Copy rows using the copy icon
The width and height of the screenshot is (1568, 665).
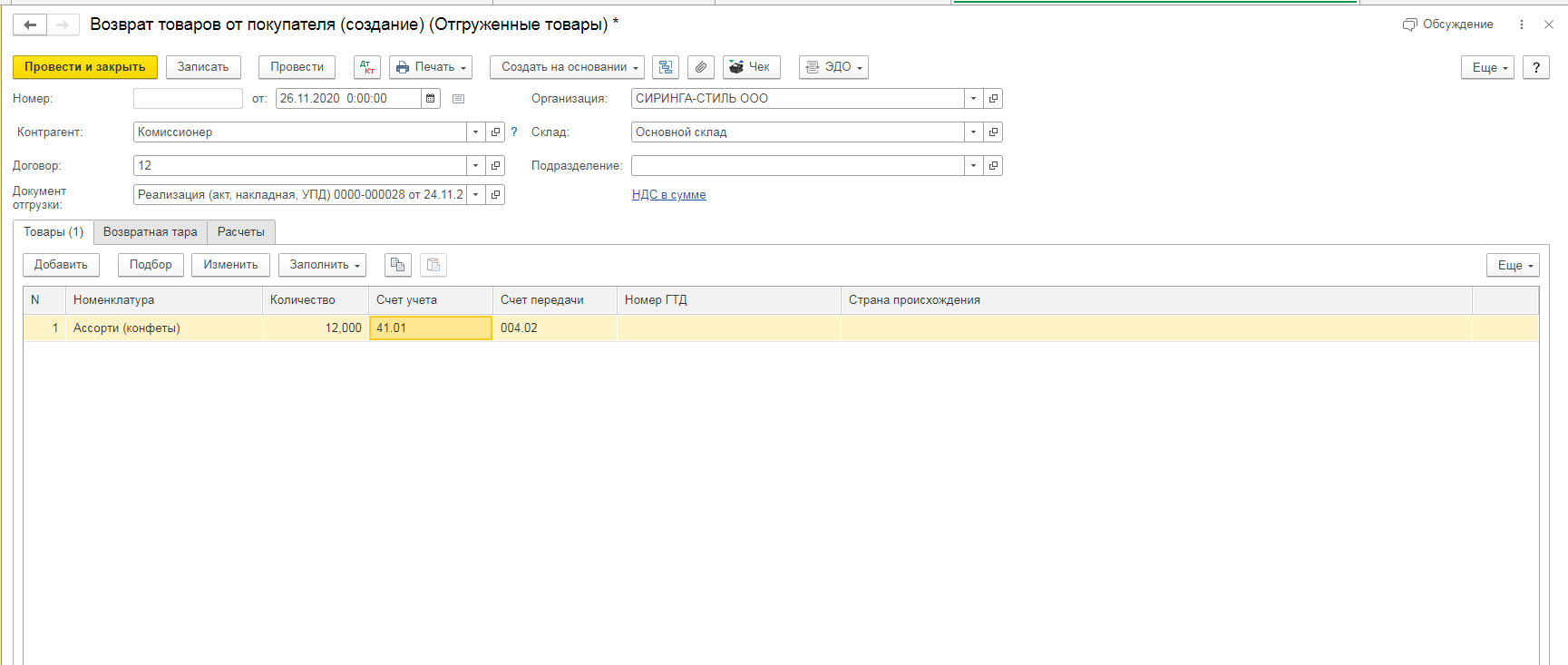(397, 265)
